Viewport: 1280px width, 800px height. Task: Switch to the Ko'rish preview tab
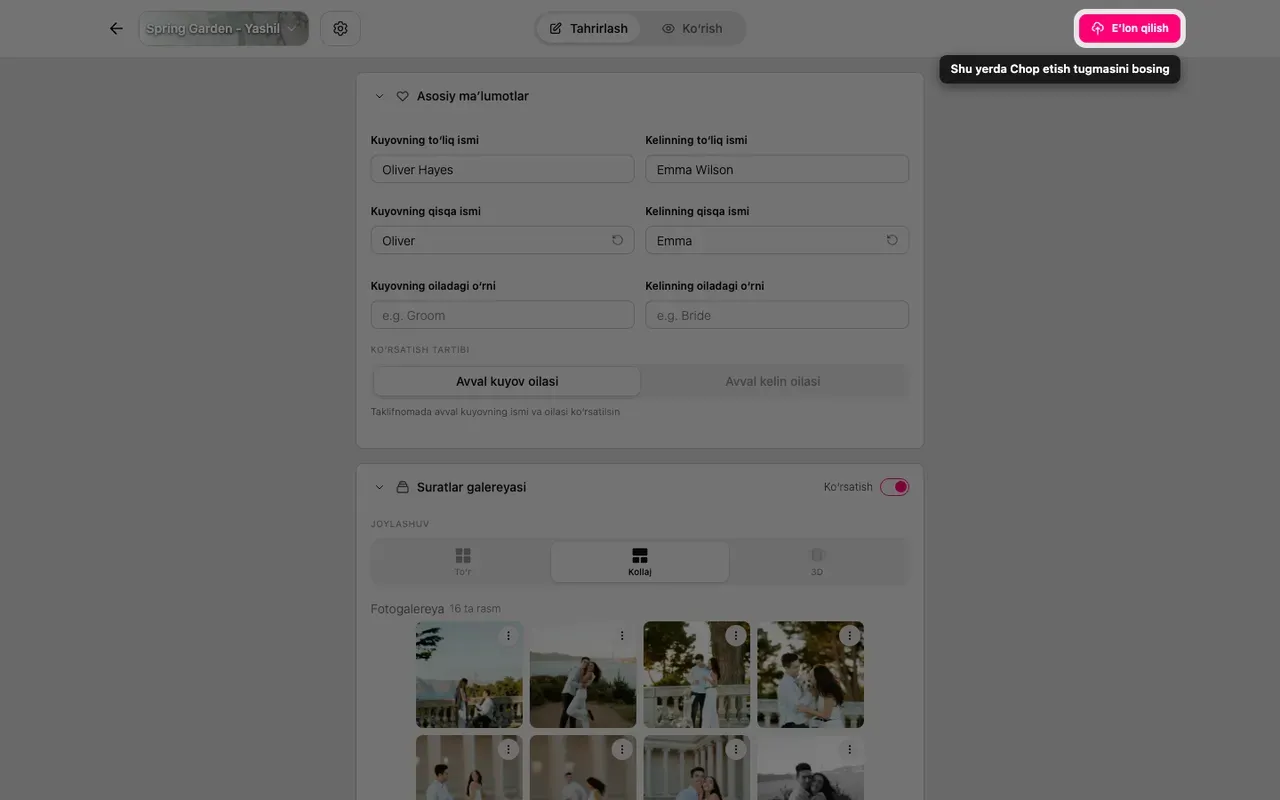click(692, 28)
